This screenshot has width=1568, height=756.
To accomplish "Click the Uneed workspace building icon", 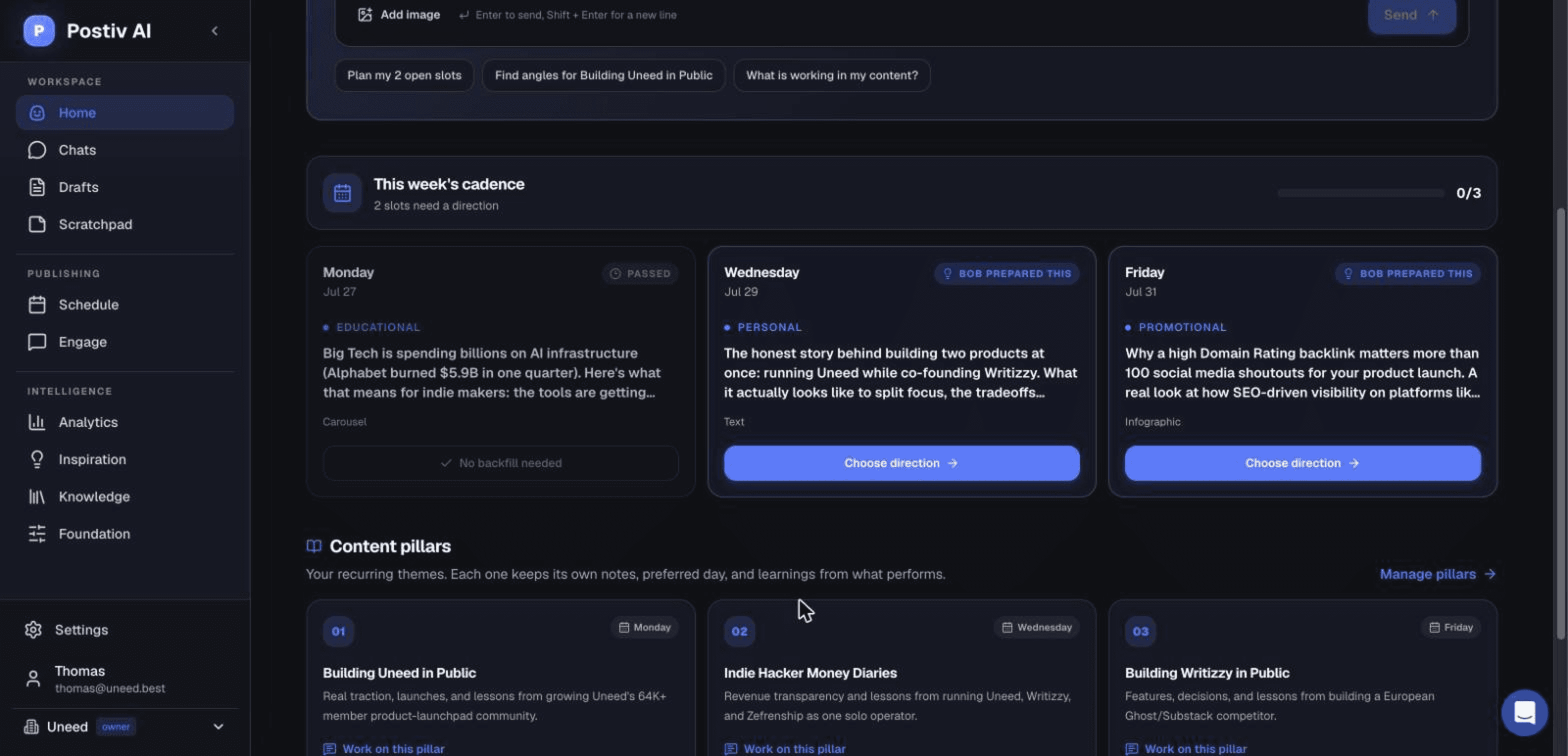I will (31, 726).
